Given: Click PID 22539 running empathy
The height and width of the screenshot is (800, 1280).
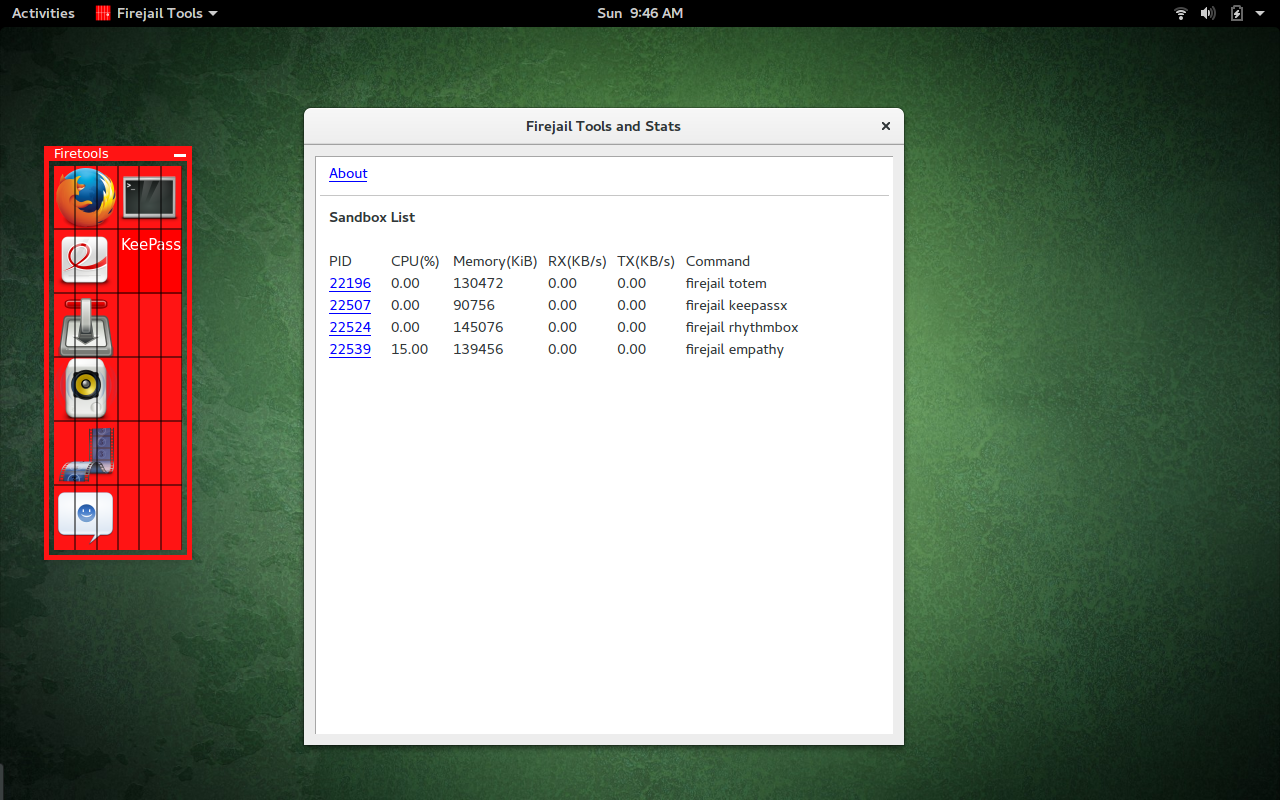Looking at the screenshot, I should pyautogui.click(x=350, y=350).
